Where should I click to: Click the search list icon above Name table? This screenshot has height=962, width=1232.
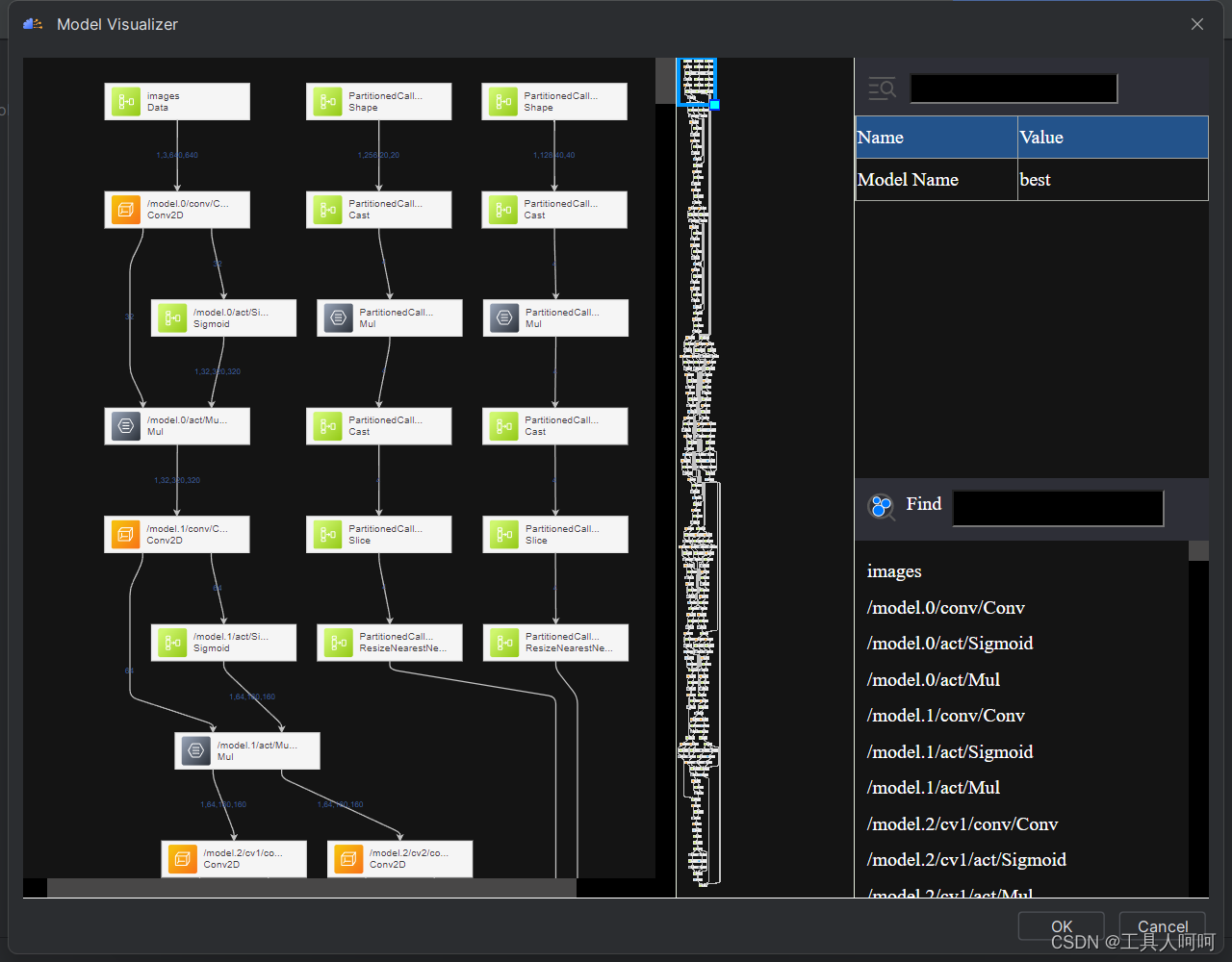882,89
